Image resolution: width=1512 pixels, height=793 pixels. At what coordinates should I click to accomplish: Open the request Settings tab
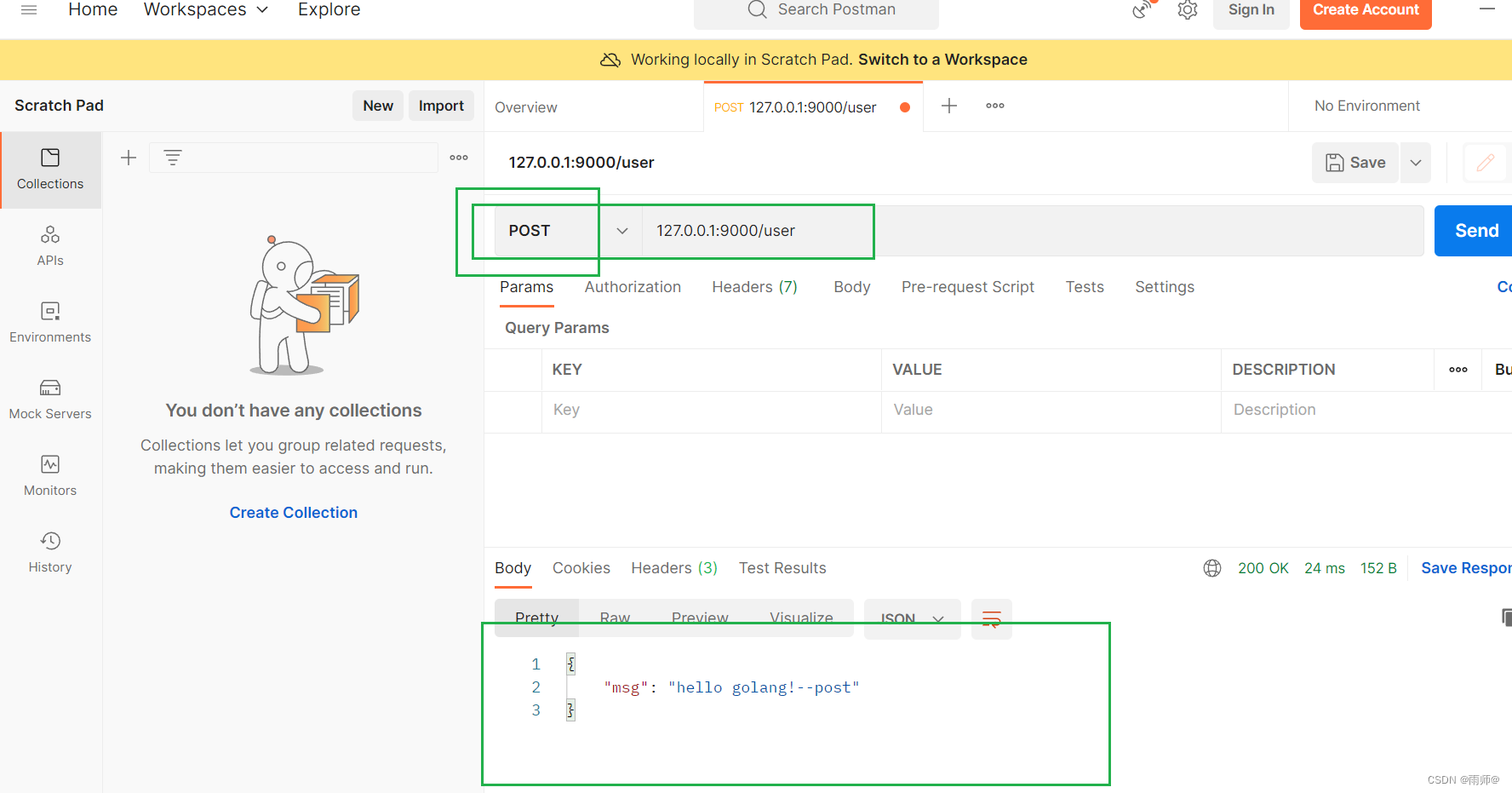click(x=1165, y=287)
